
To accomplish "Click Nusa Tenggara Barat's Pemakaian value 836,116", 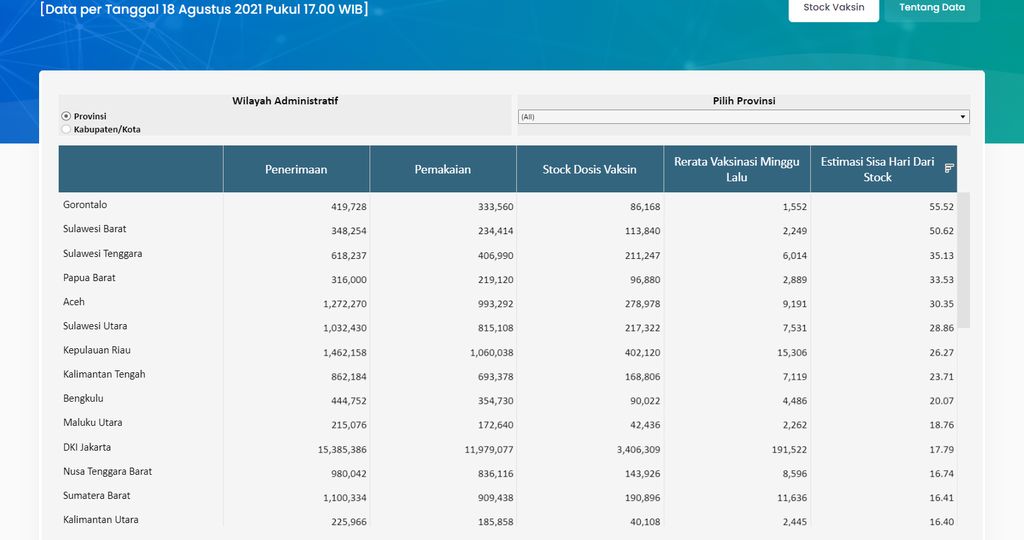I will pyautogui.click(x=496, y=474).
